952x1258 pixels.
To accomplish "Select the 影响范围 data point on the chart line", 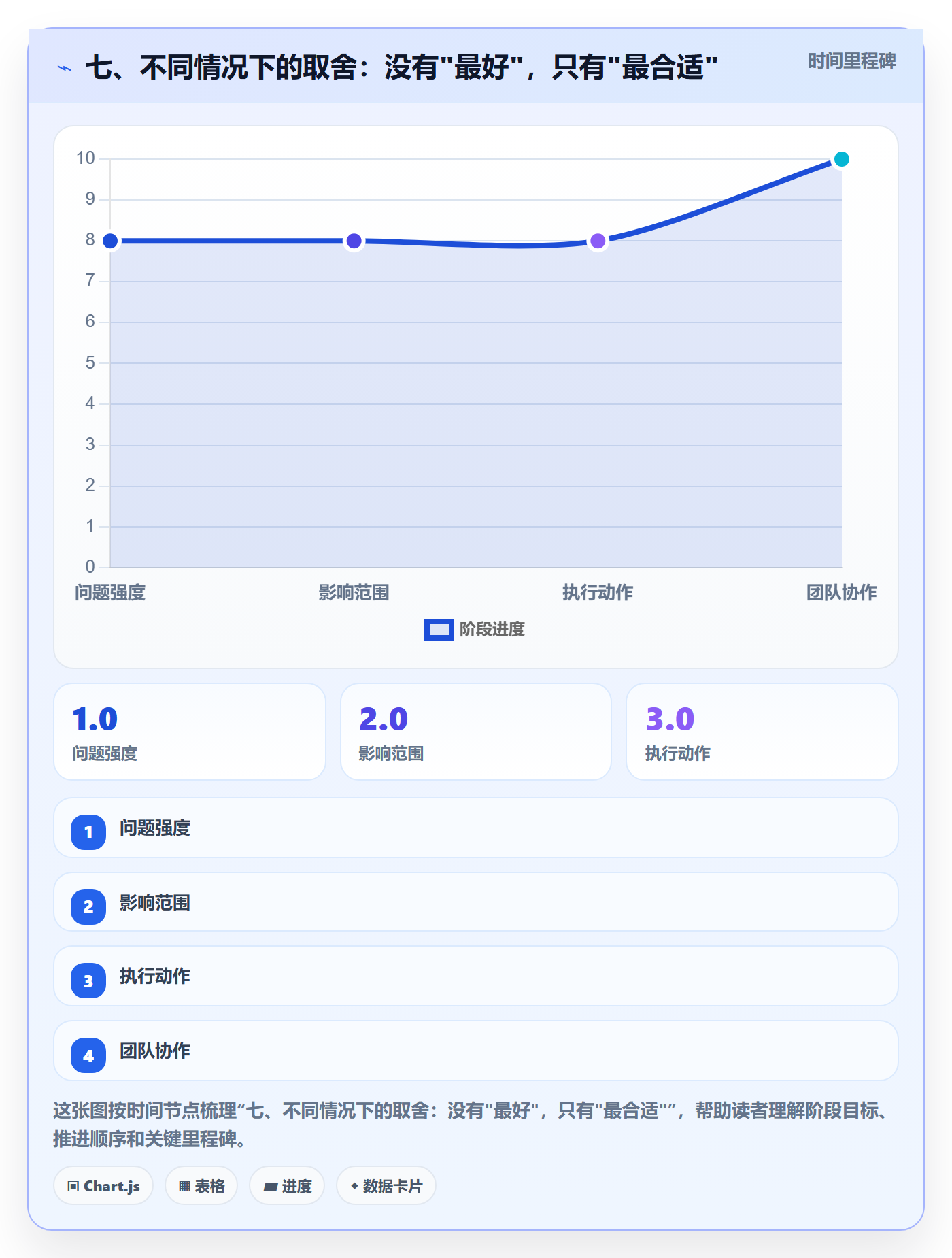I will (354, 241).
